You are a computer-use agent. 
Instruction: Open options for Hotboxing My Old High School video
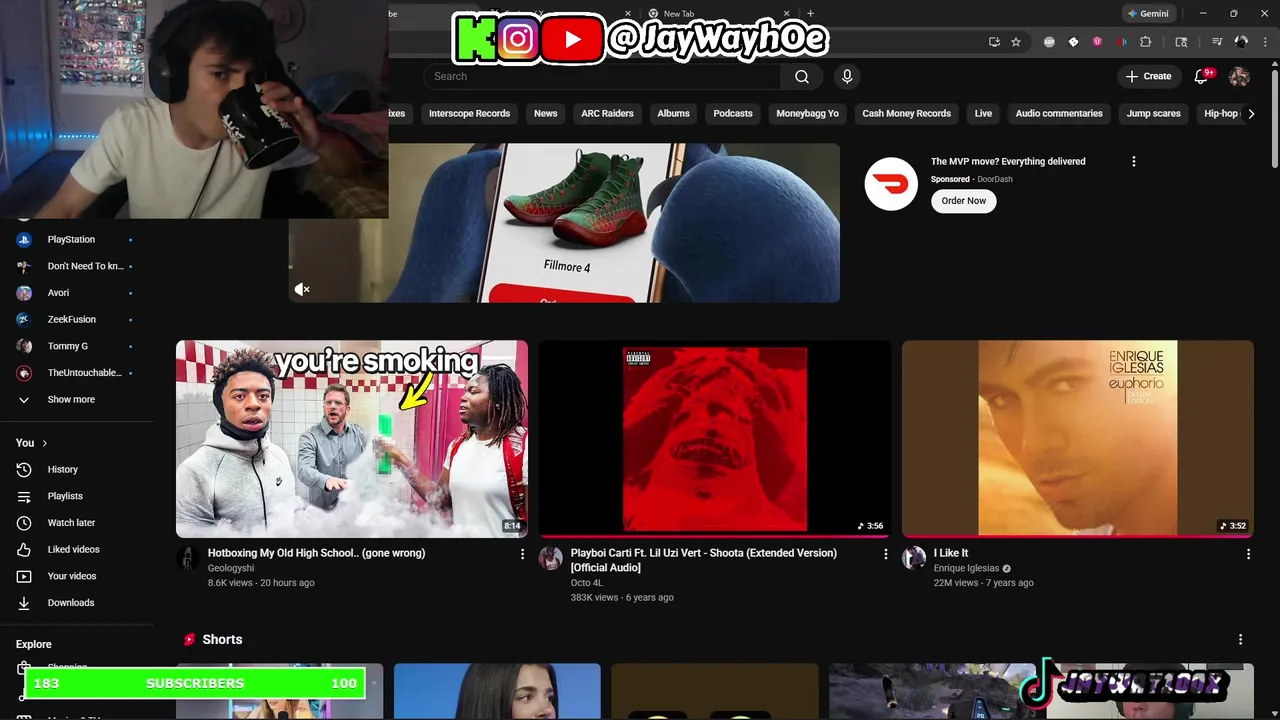522,553
